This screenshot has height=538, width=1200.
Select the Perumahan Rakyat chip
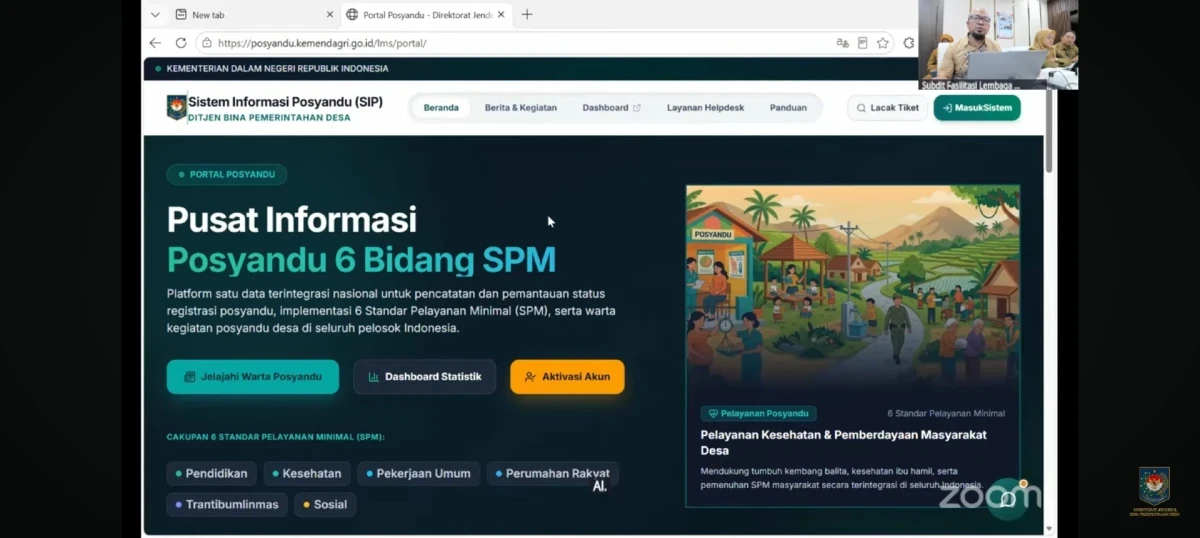(x=552, y=473)
